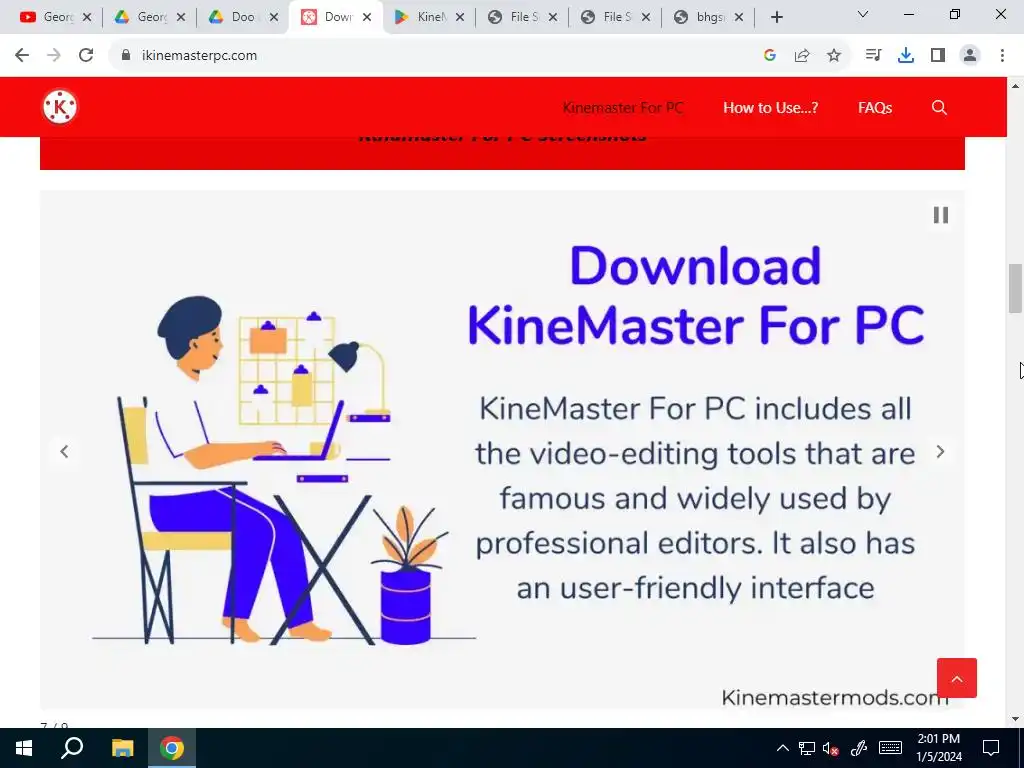
Task: Open a new tab with plus button
Action: coord(776,17)
